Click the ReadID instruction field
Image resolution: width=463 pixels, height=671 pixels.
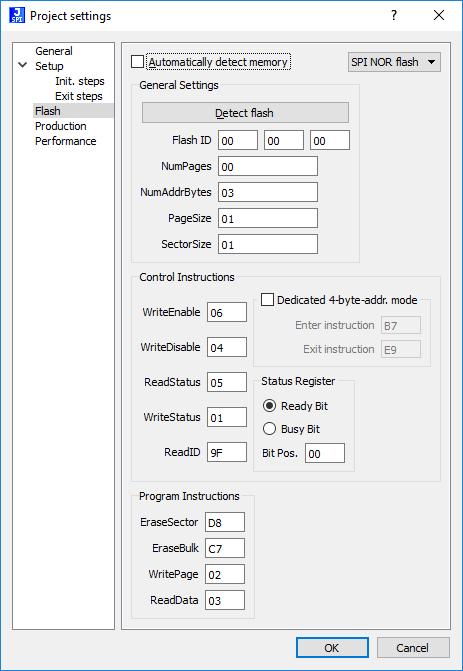pyautogui.click(x=227, y=452)
